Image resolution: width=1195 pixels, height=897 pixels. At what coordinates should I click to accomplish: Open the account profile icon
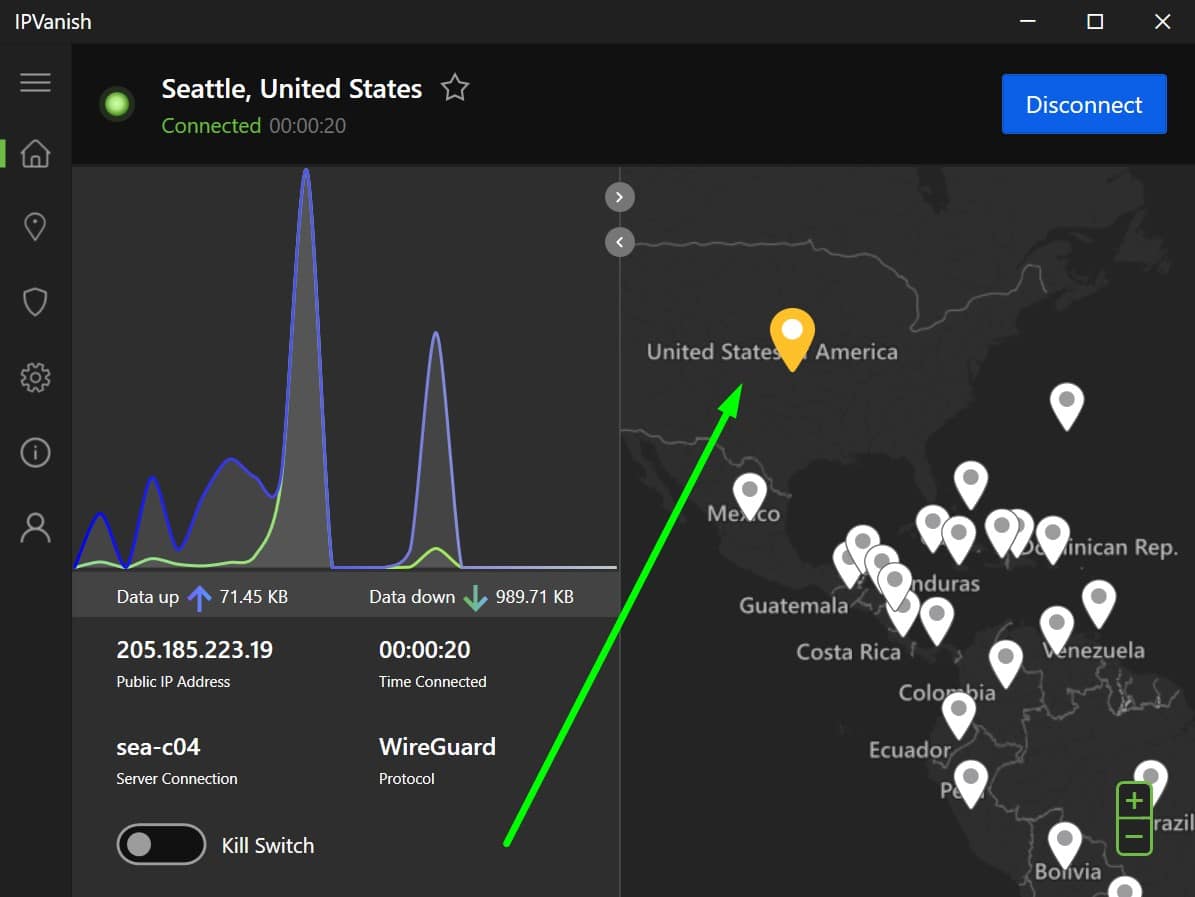pyautogui.click(x=35, y=527)
